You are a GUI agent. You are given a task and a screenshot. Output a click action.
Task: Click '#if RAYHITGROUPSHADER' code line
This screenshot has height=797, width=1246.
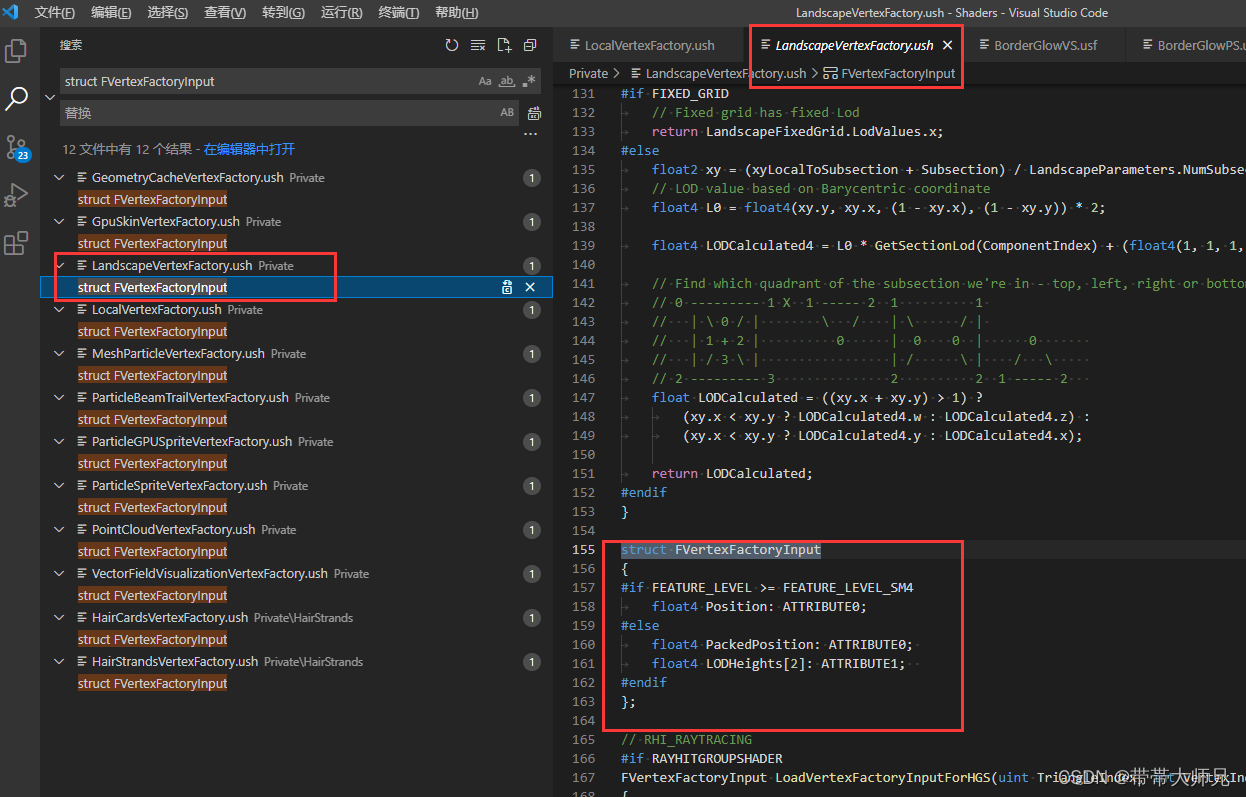point(702,759)
